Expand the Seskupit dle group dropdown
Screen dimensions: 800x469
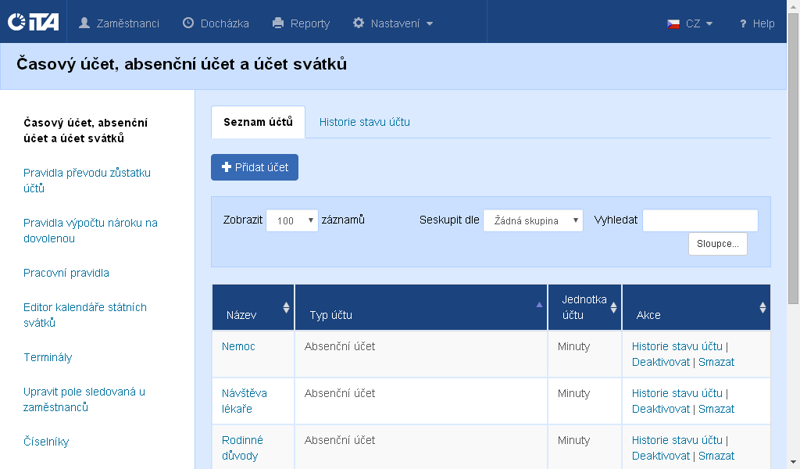click(x=533, y=220)
